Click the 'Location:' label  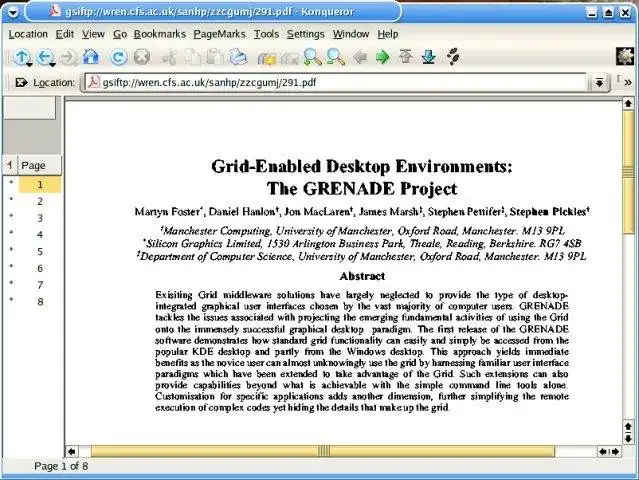coord(54,83)
